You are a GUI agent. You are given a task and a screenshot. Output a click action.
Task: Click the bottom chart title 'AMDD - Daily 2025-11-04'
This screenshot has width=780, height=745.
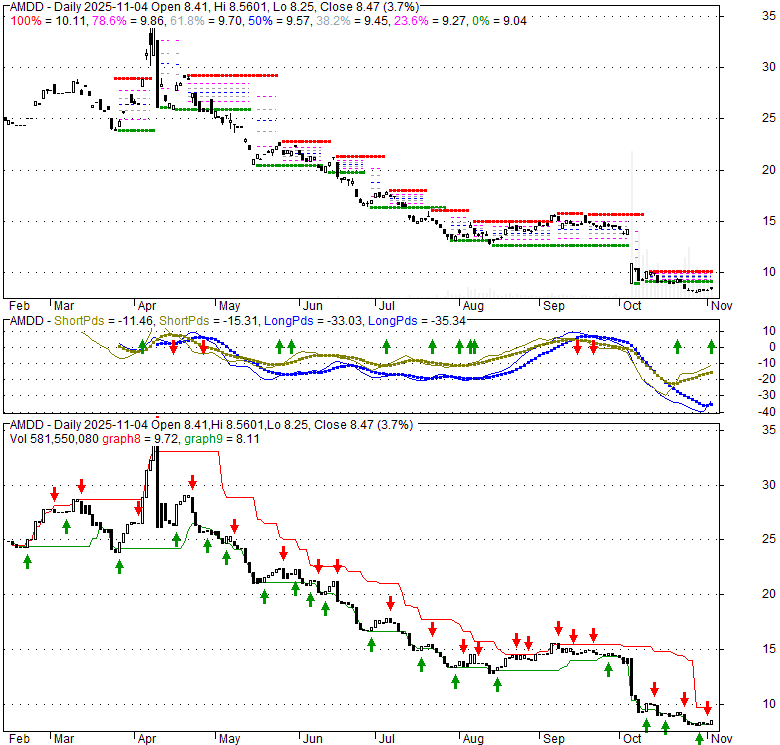[79, 425]
